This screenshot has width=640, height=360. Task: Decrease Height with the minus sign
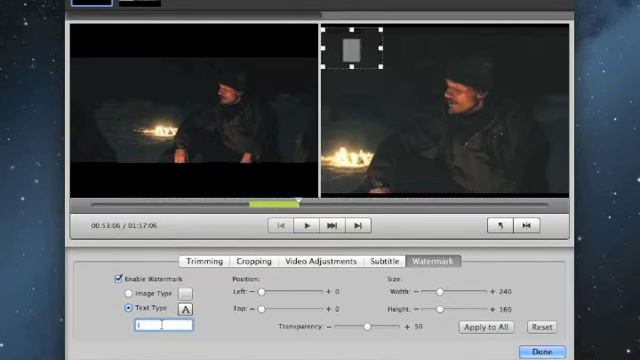pyautogui.click(x=416, y=309)
